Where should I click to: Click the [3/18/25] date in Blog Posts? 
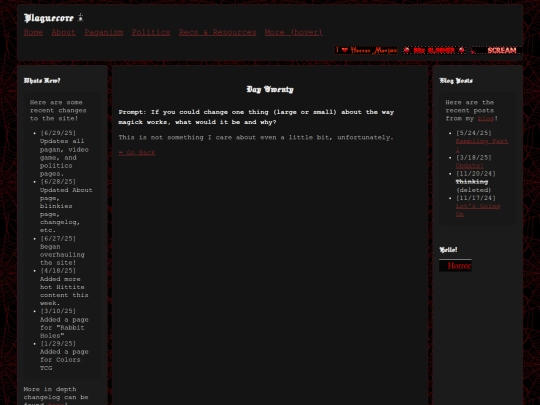click(x=474, y=157)
